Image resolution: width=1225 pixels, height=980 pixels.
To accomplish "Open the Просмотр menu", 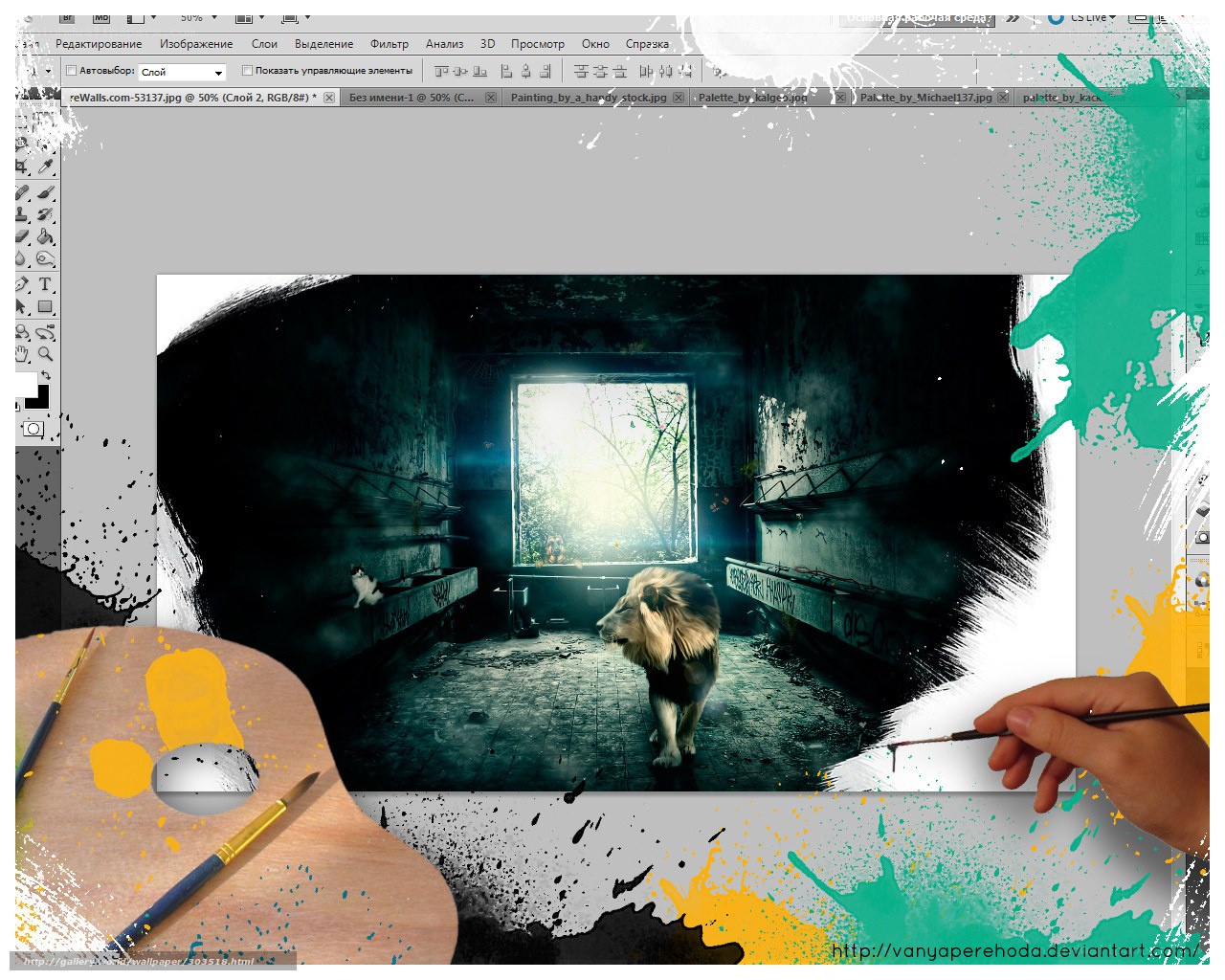I will (x=537, y=44).
